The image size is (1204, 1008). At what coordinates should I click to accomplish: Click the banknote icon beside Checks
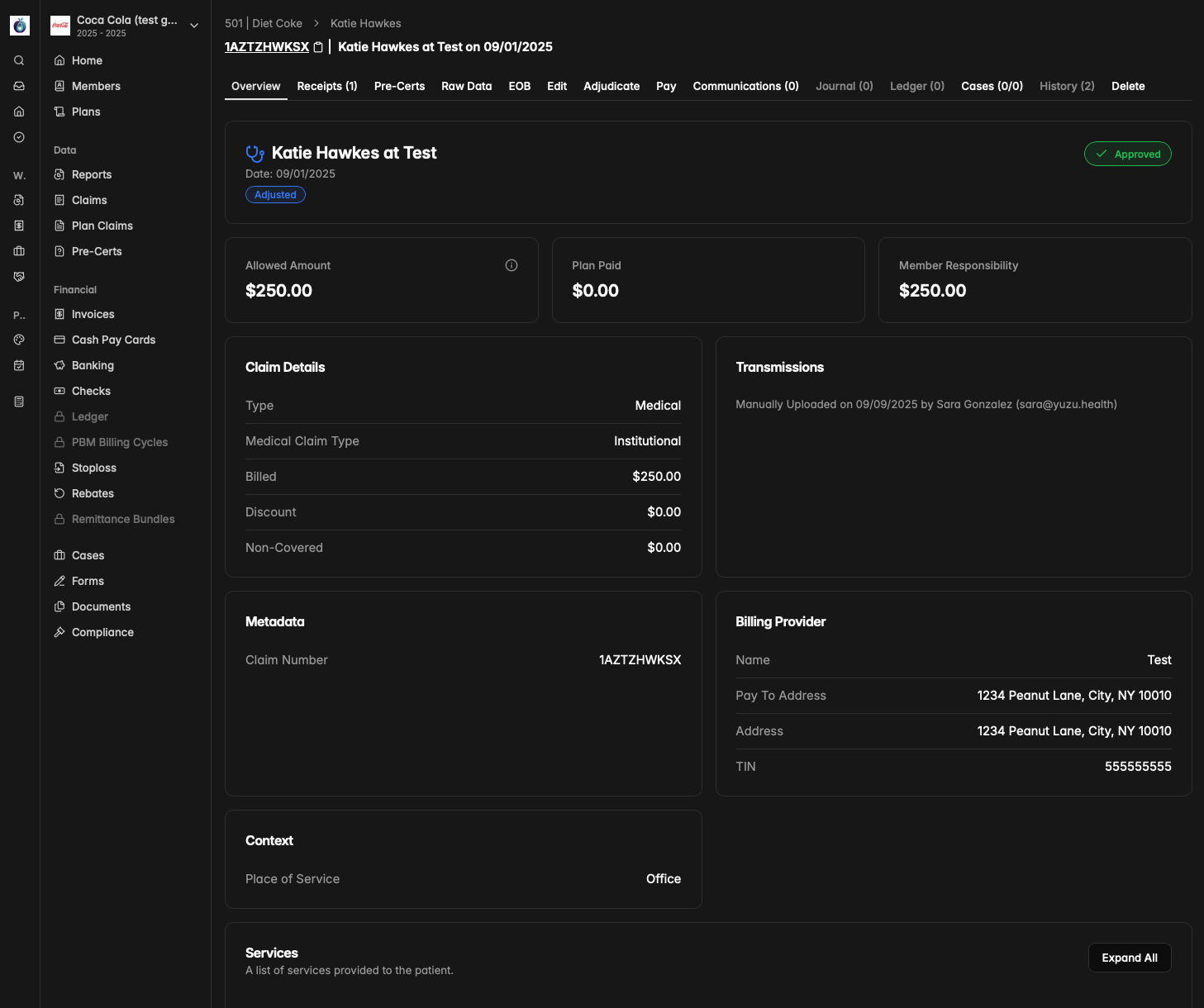[x=59, y=391]
